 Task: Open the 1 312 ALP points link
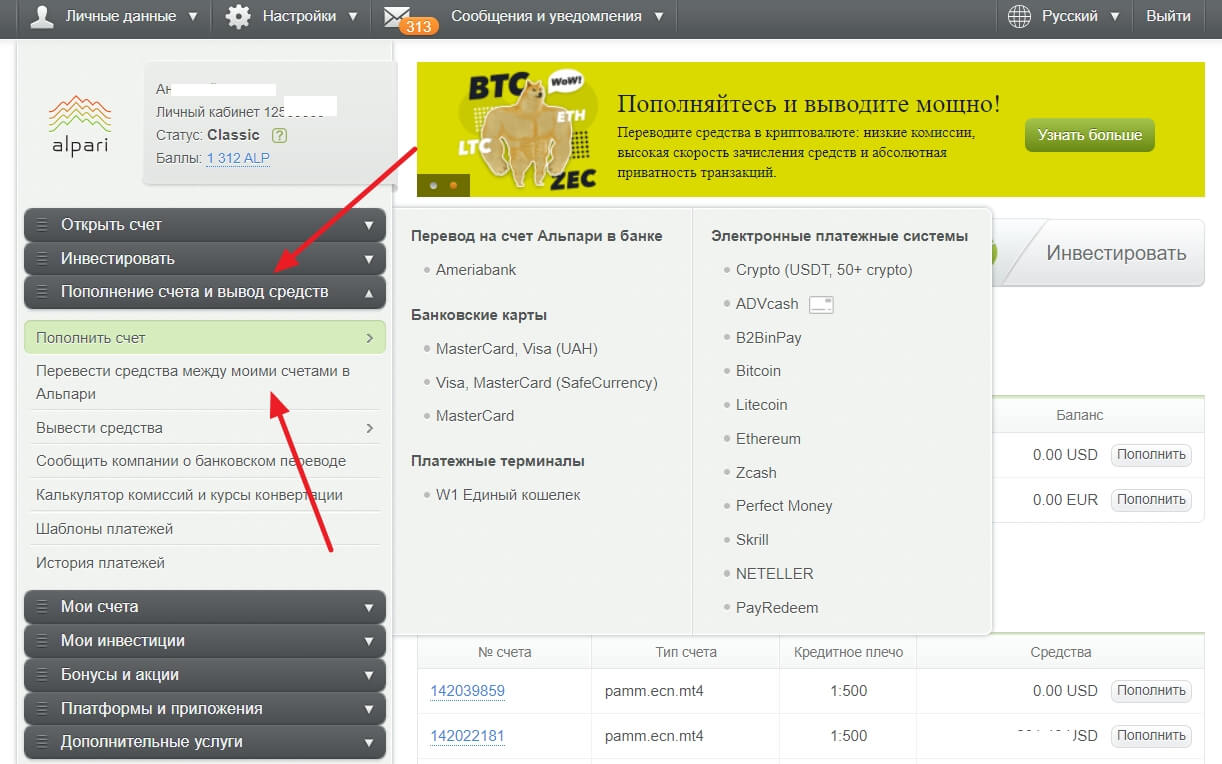238,158
